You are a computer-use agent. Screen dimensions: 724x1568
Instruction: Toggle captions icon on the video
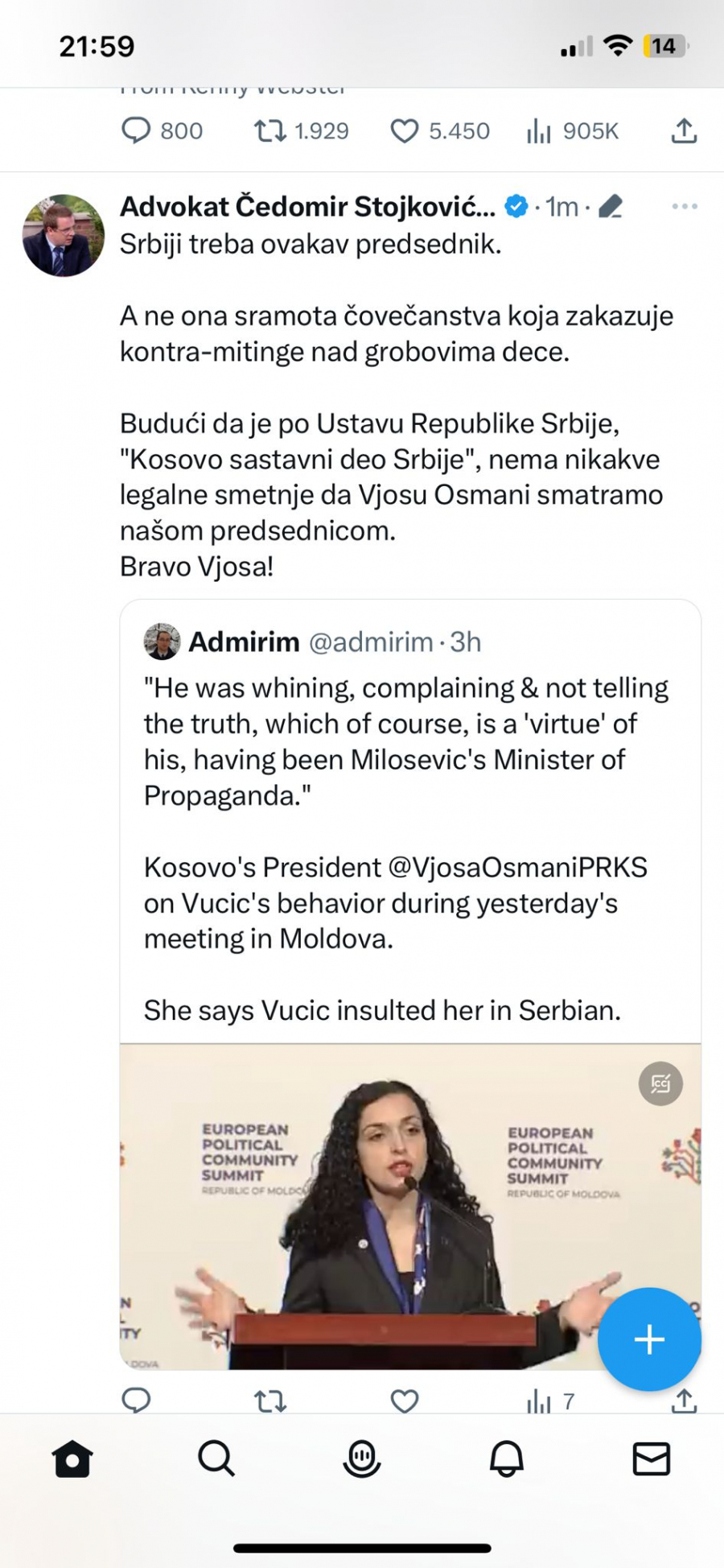[x=660, y=1083]
